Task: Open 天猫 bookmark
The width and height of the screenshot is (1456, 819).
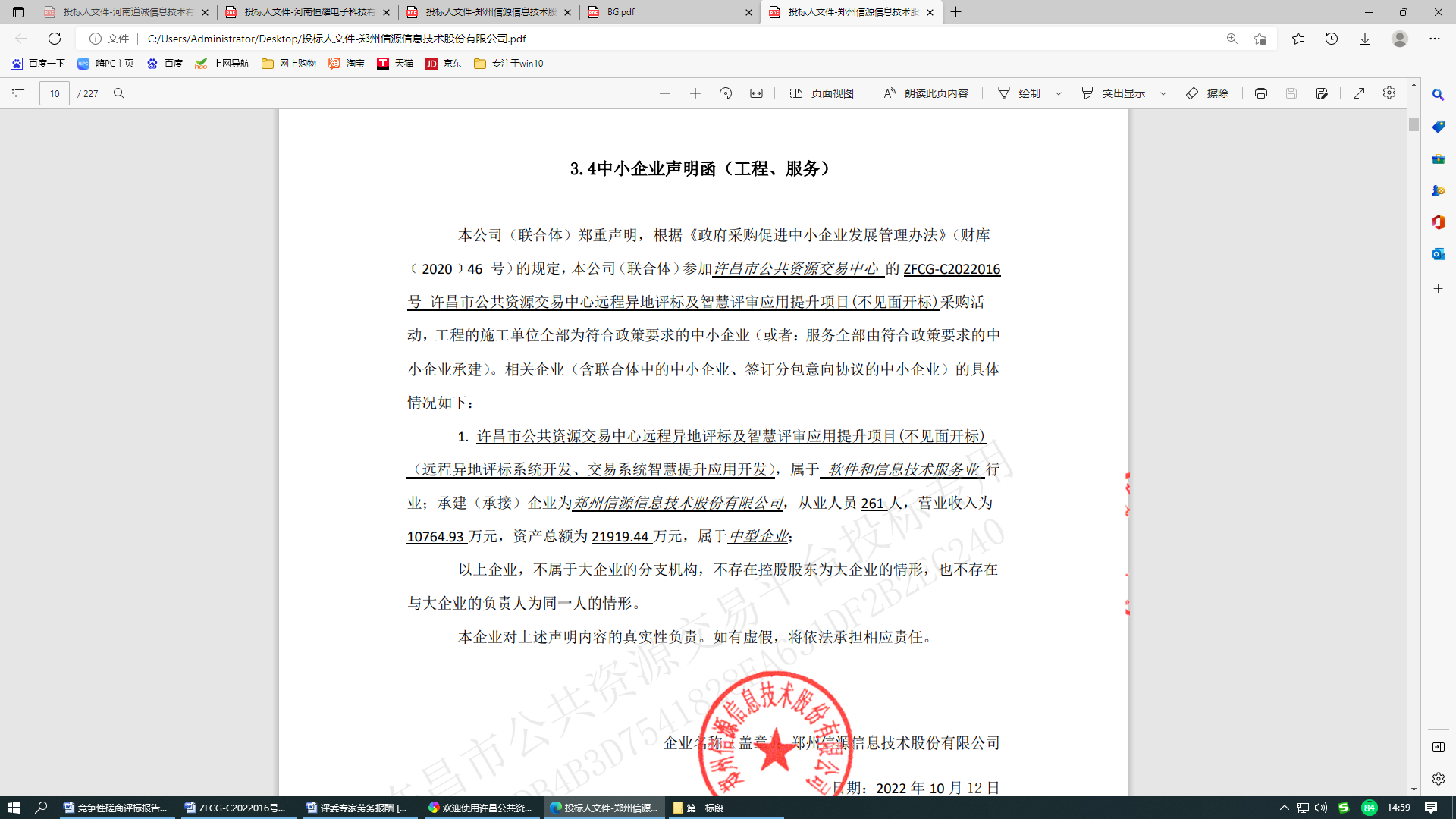Action: (395, 64)
